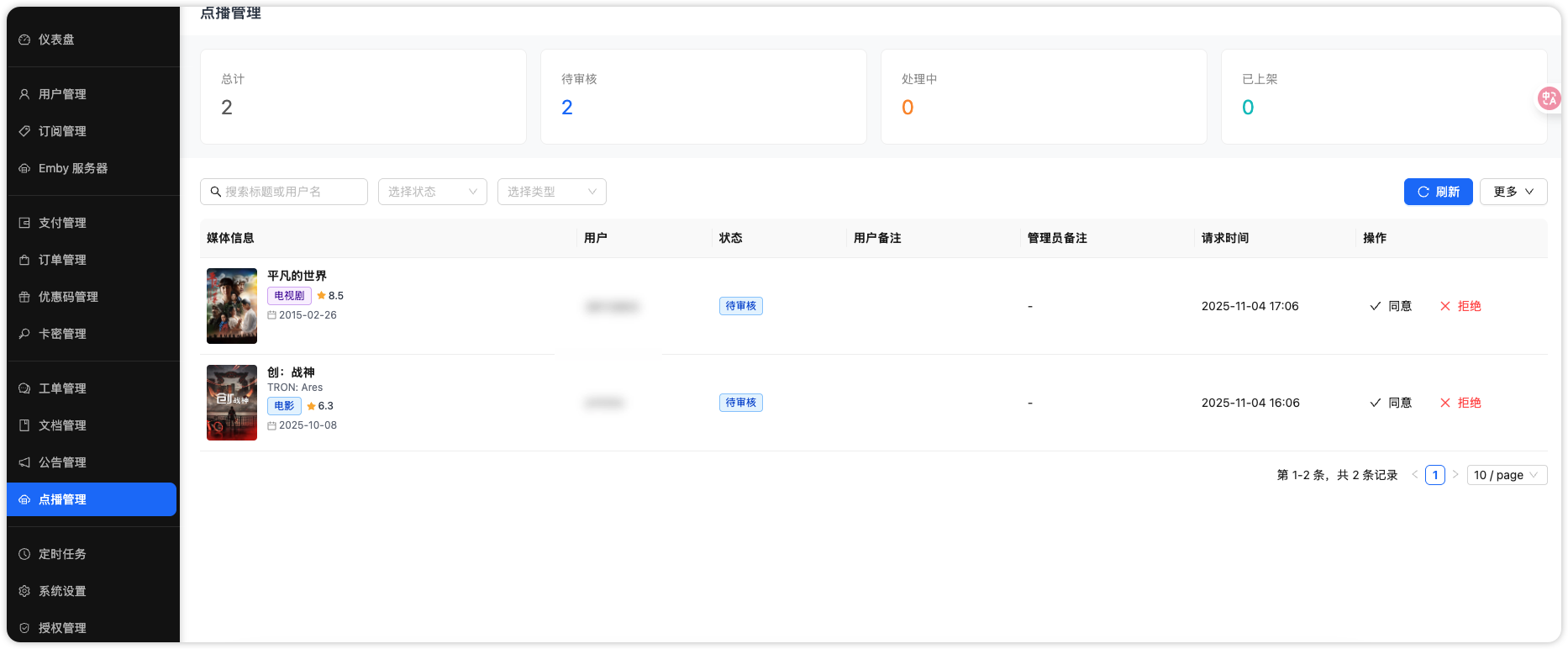Go to 订单管理 menu item
This screenshot has height=649, width=1568.
[62, 260]
